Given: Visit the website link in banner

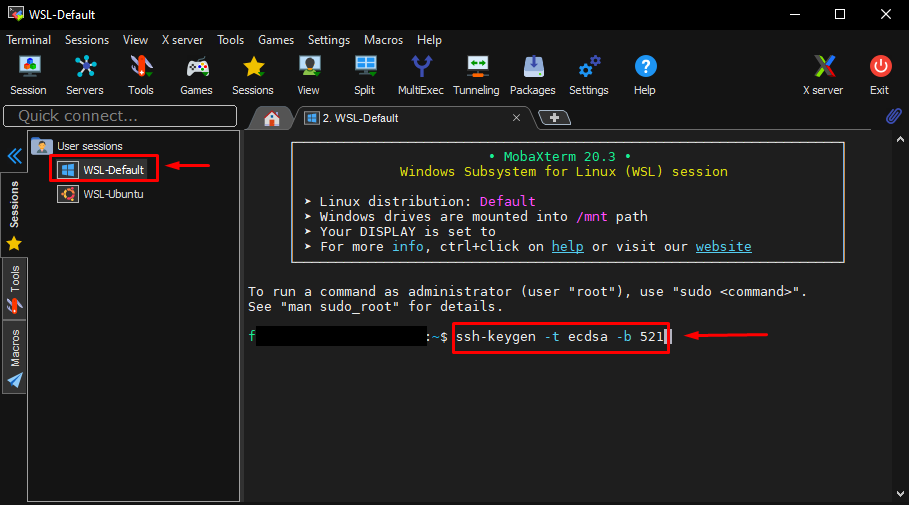Looking at the screenshot, I should 723,246.
